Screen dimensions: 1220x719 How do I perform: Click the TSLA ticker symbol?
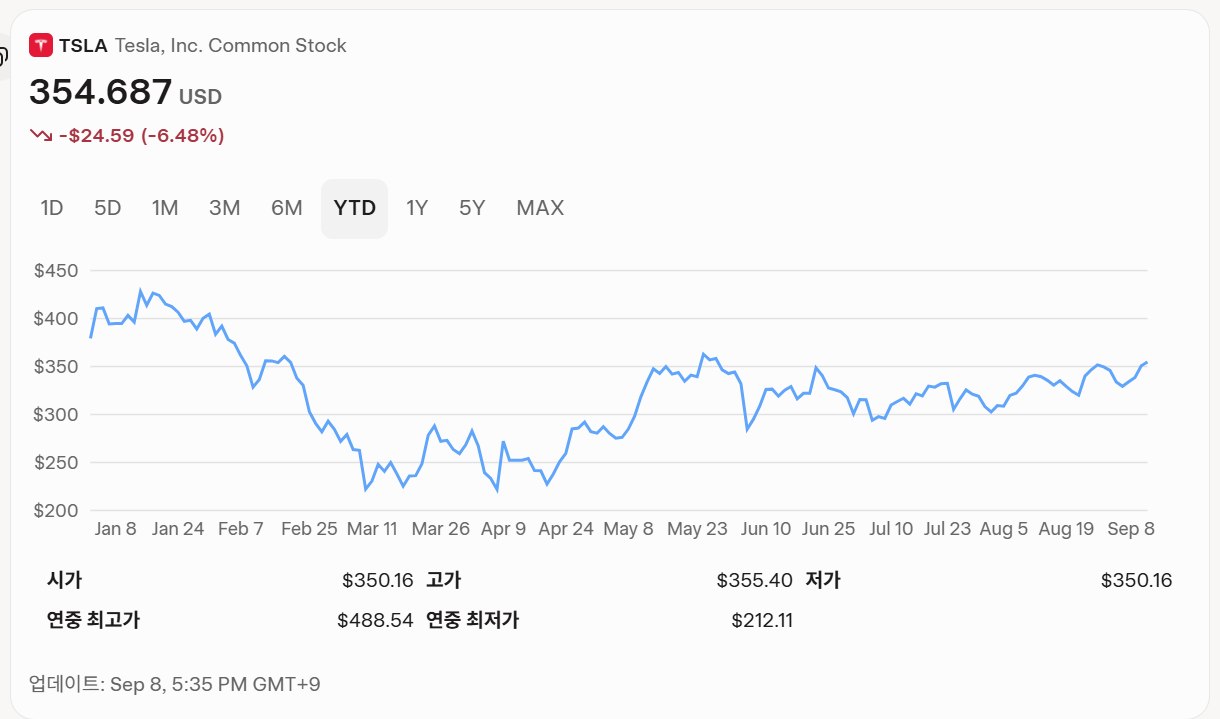(x=83, y=45)
